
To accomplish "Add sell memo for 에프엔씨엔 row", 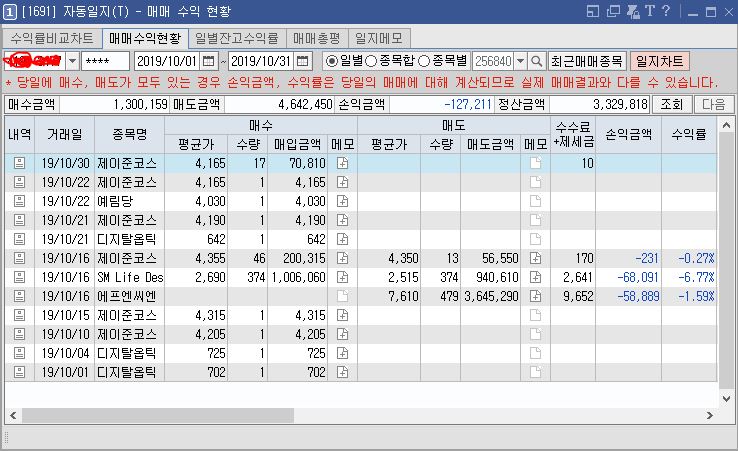I will tap(536, 296).
